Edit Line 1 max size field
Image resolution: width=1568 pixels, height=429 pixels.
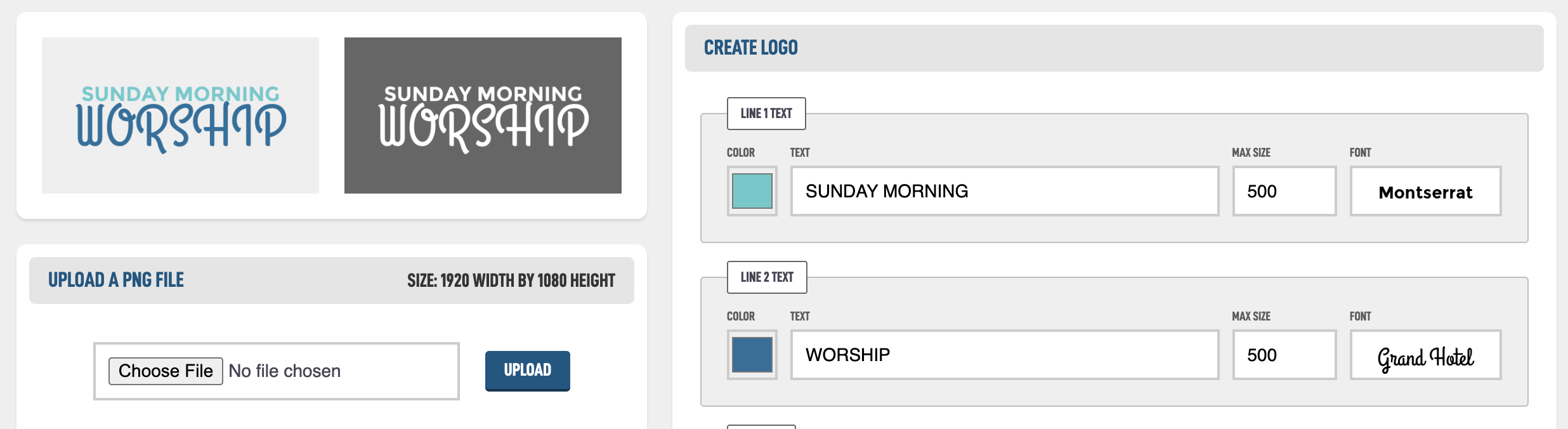point(1284,191)
